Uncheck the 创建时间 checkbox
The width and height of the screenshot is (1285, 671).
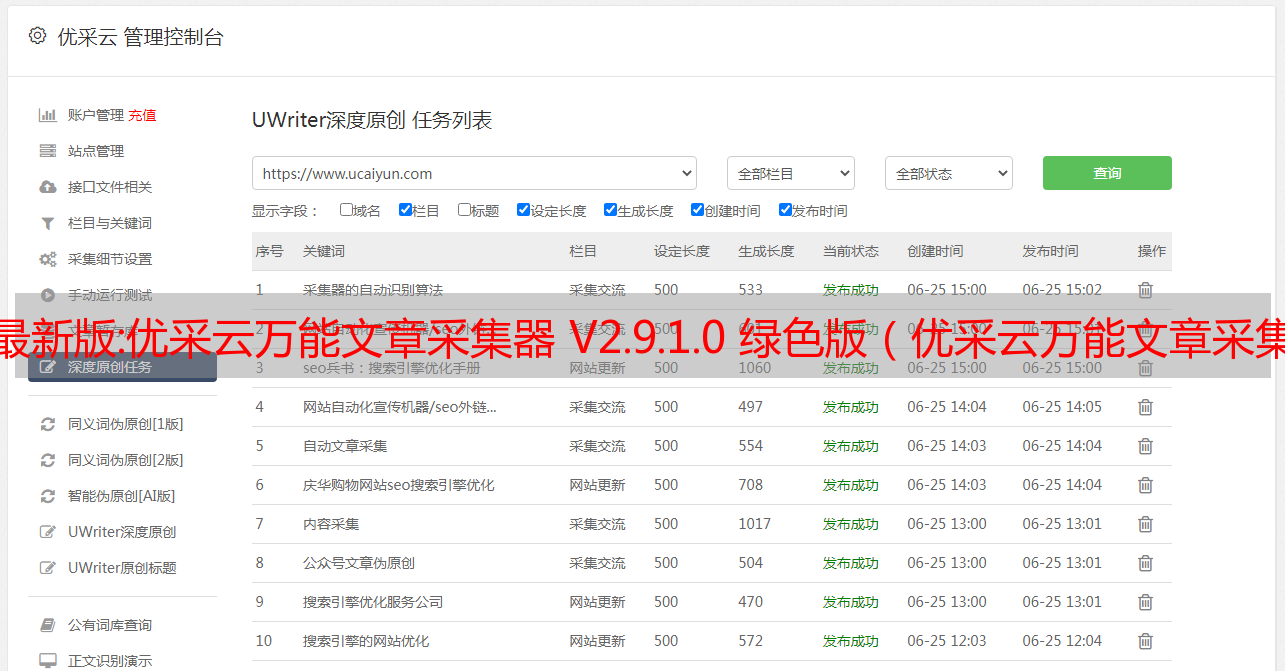point(697,210)
